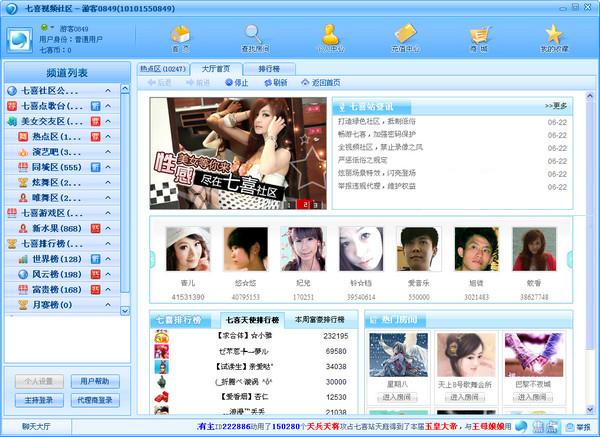The image size is (600, 437).
Task: Toggle the 唯舞区 channel chevron
Action: pos(108,198)
